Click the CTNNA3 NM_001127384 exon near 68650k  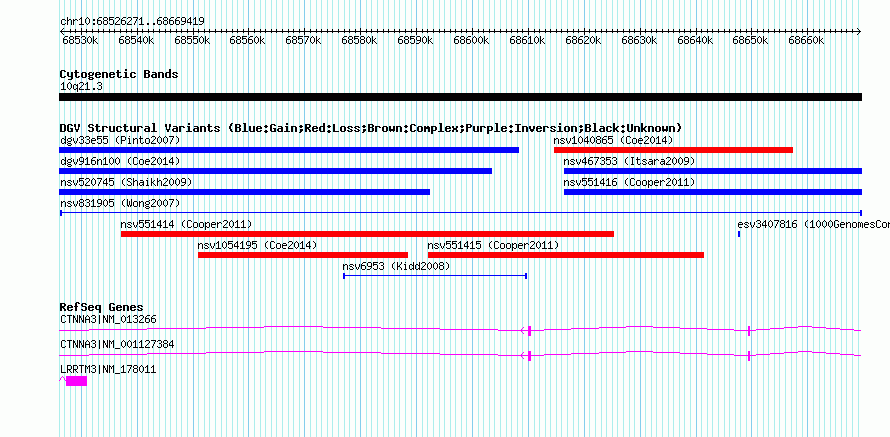(x=749, y=356)
